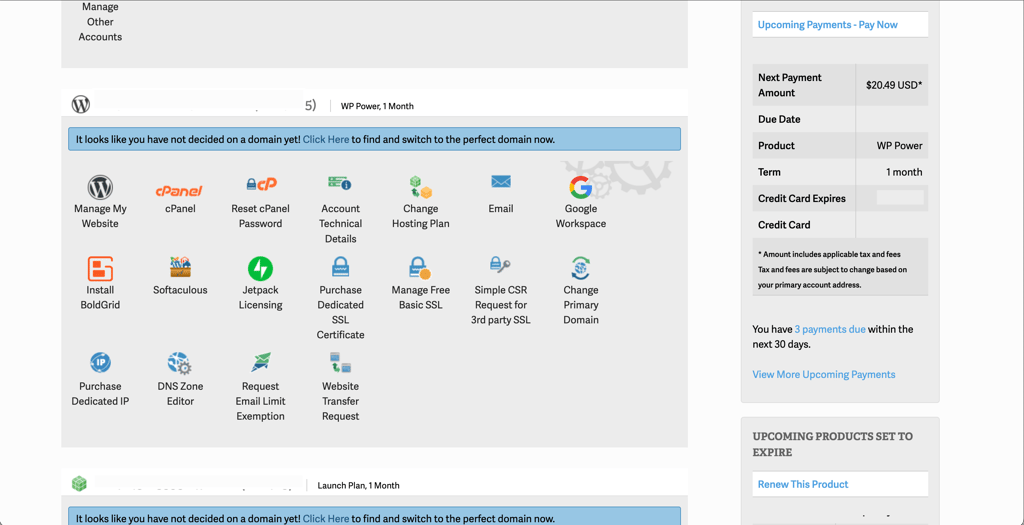Click the Install BoldGrid icon
1024x525 pixels.
[x=100, y=268]
